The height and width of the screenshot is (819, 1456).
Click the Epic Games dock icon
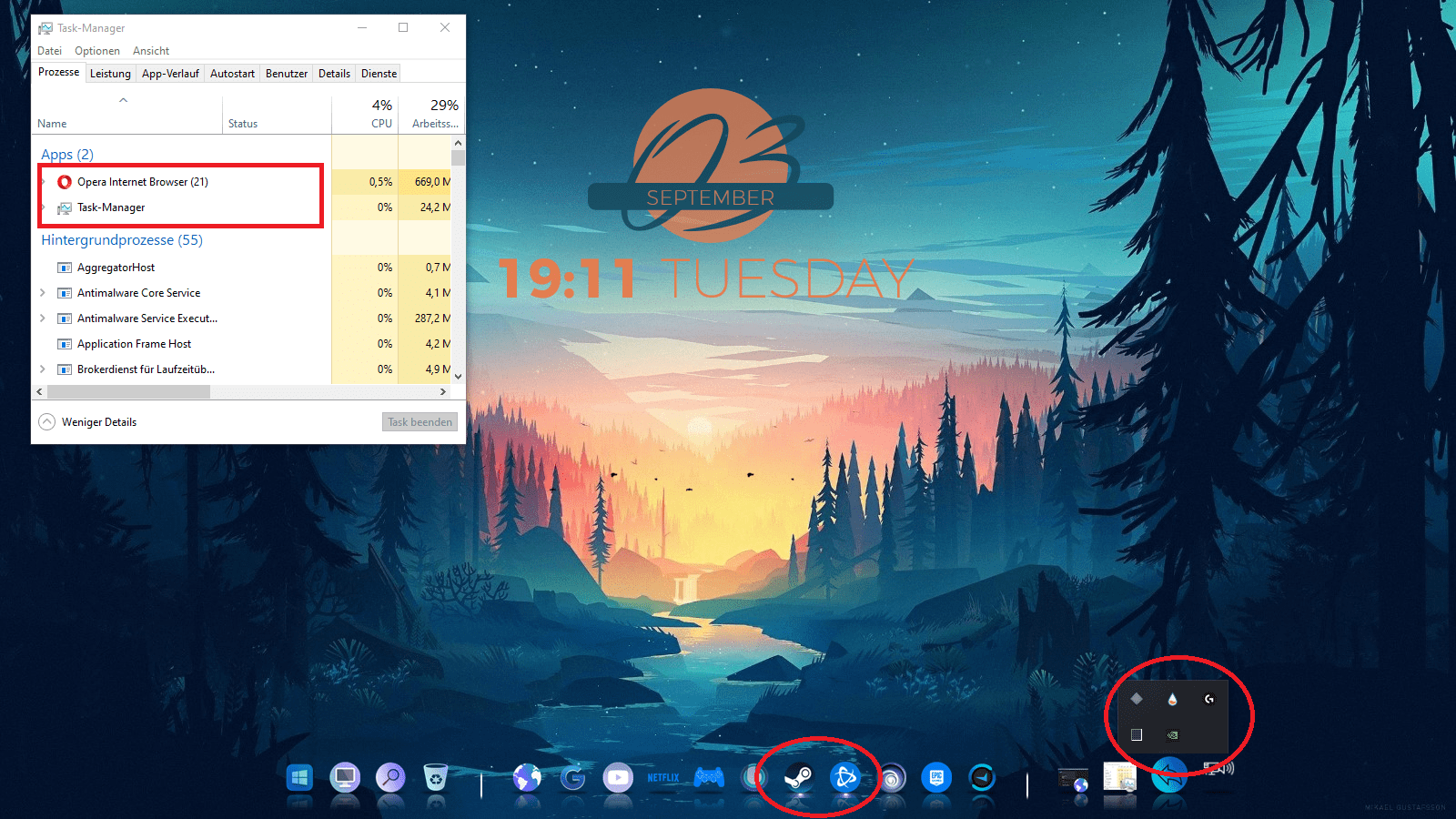click(x=936, y=778)
